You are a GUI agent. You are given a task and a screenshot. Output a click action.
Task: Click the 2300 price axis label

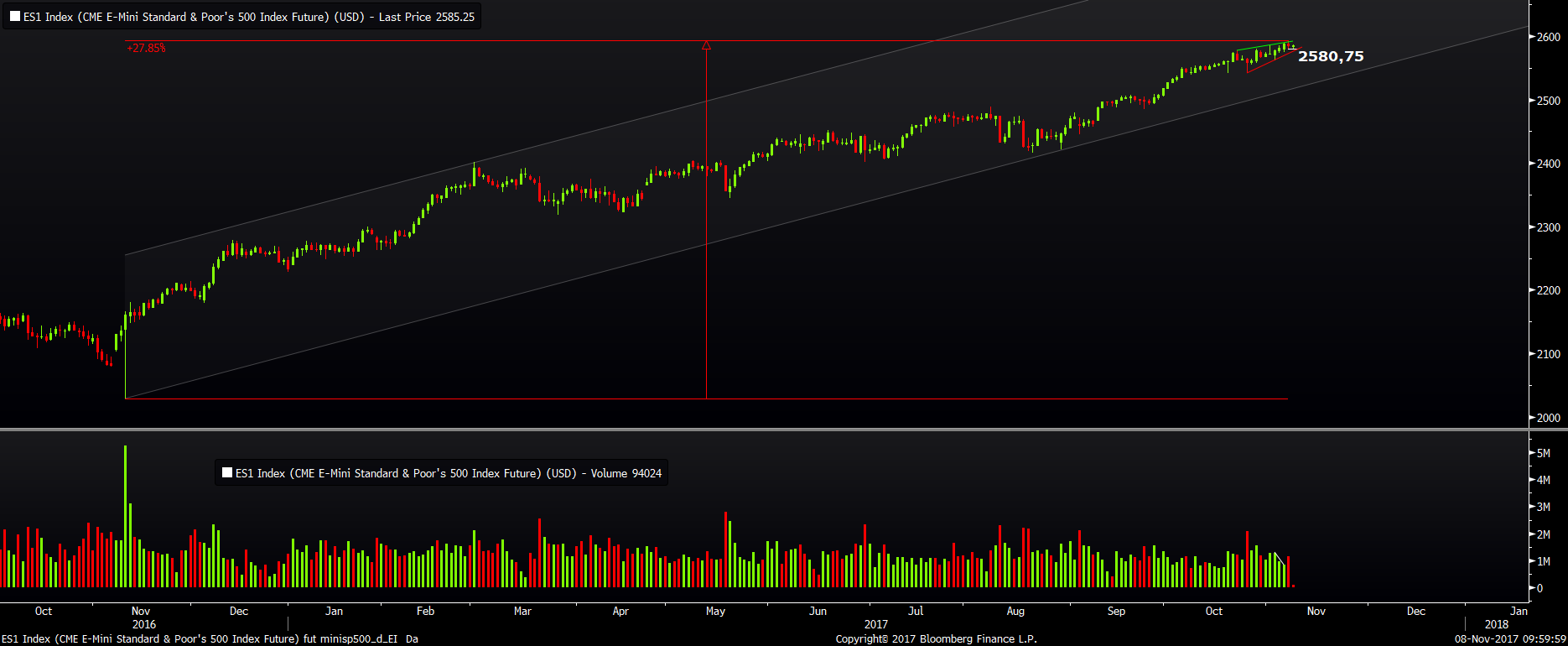click(1549, 227)
